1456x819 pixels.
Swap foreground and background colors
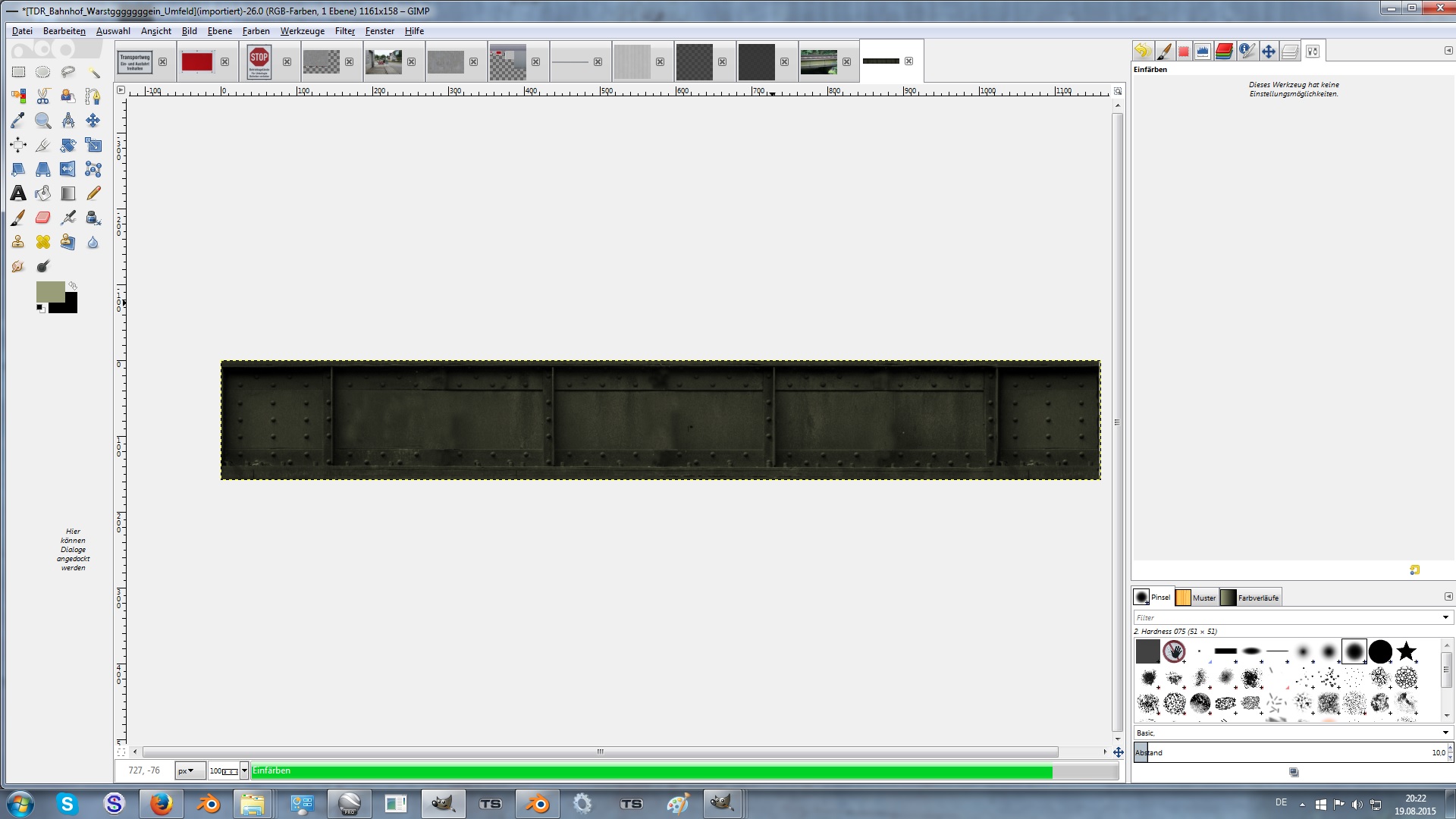click(73, 286)
